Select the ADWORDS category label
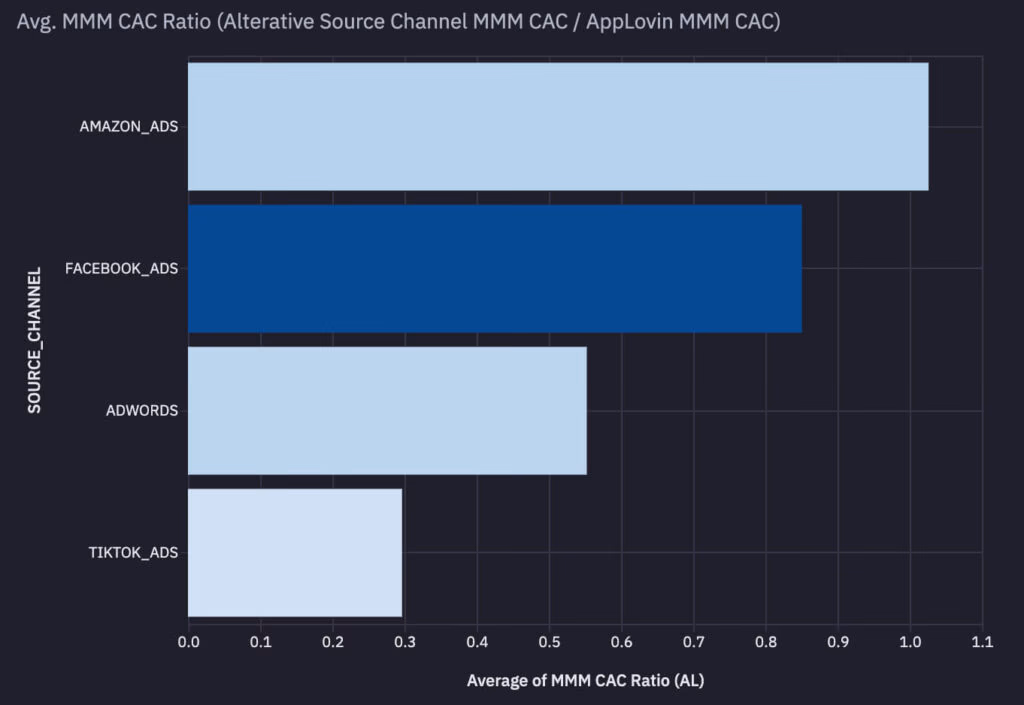This screenshot has width=1024, height=705. coord(141,410)
